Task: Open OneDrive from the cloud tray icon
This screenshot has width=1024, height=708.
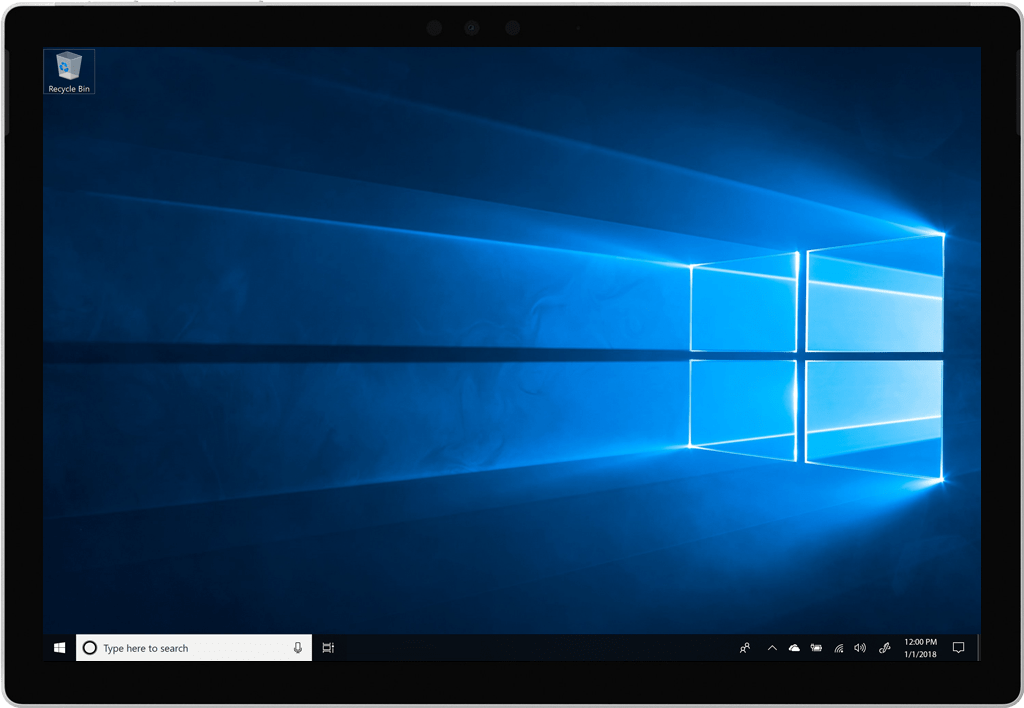Action: 794,647
